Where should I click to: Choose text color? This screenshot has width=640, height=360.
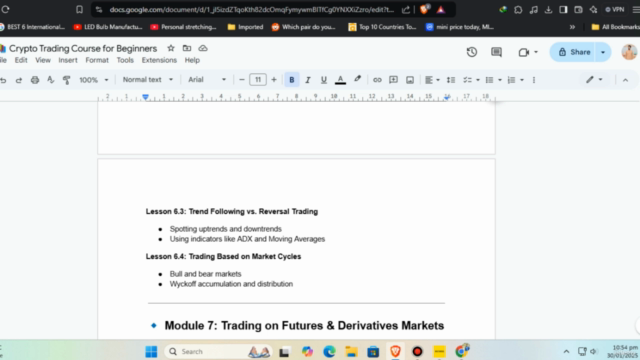(340, 80)
